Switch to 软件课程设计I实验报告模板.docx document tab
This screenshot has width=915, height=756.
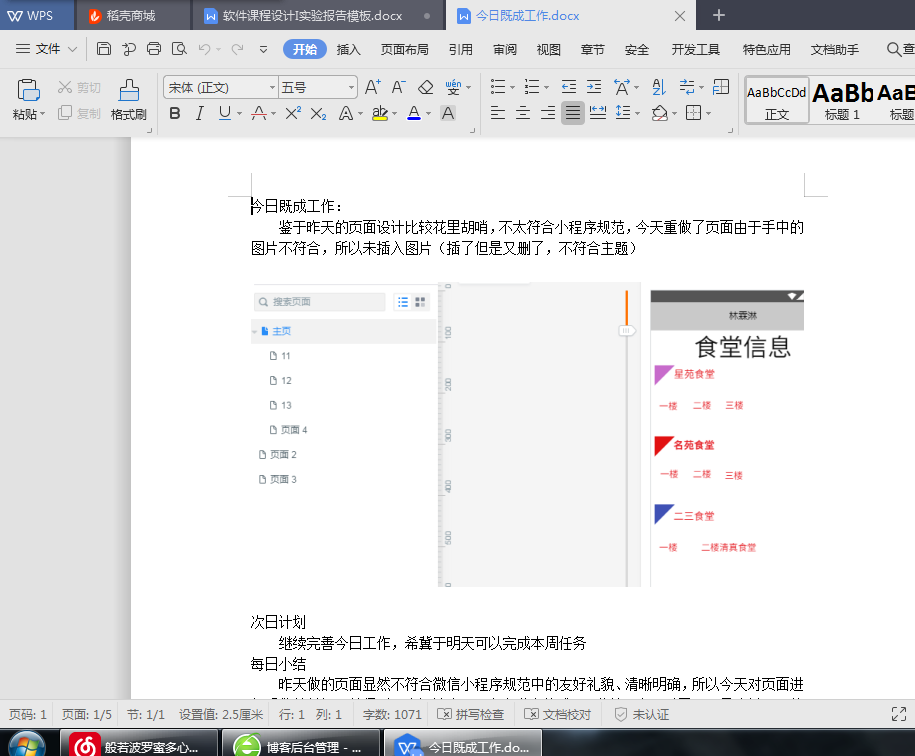(311, 16)
